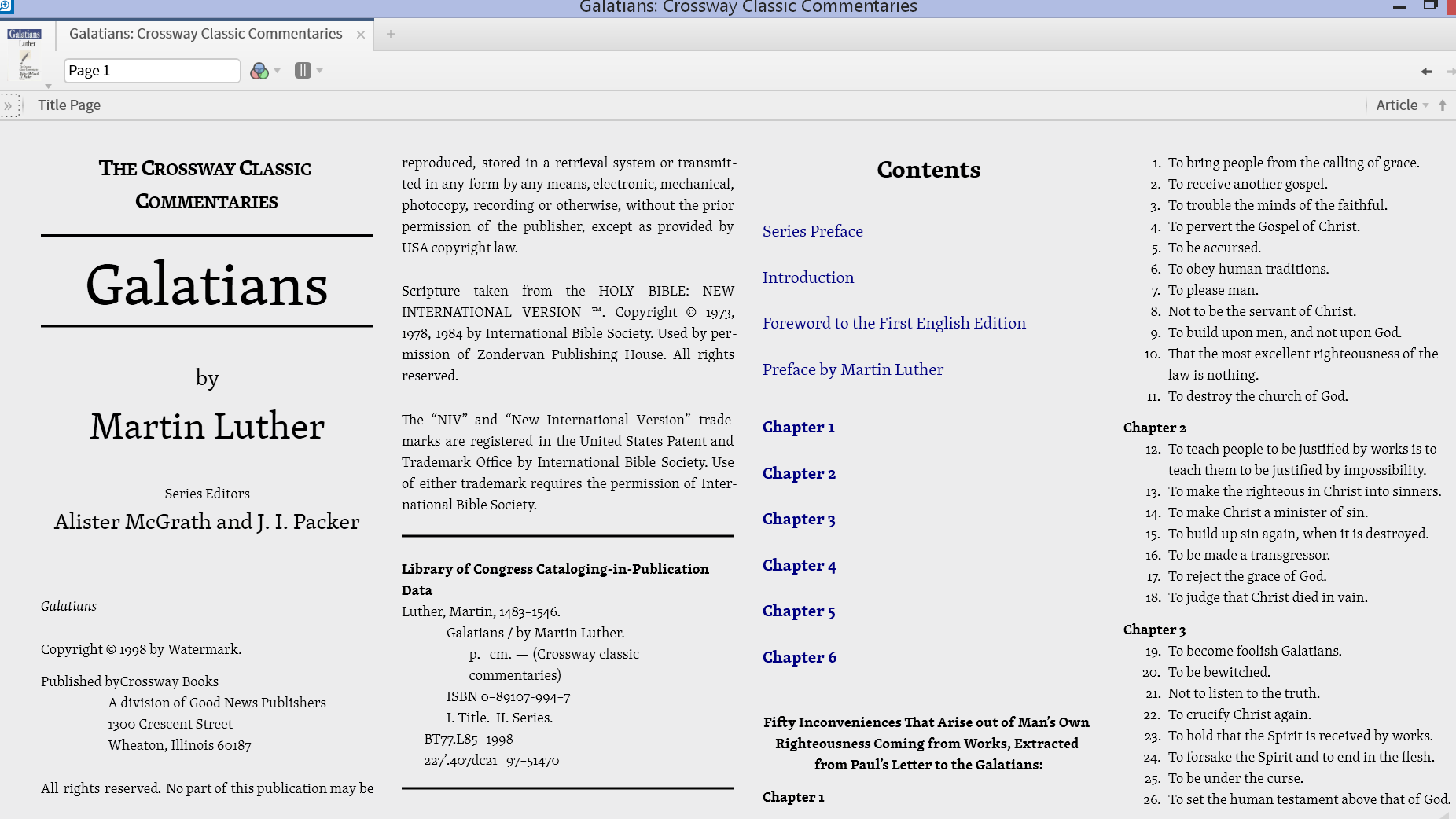Click the Title Page breadcrumb label
1456x819 pixels.
pyautogui.click(x=69, y=105)
